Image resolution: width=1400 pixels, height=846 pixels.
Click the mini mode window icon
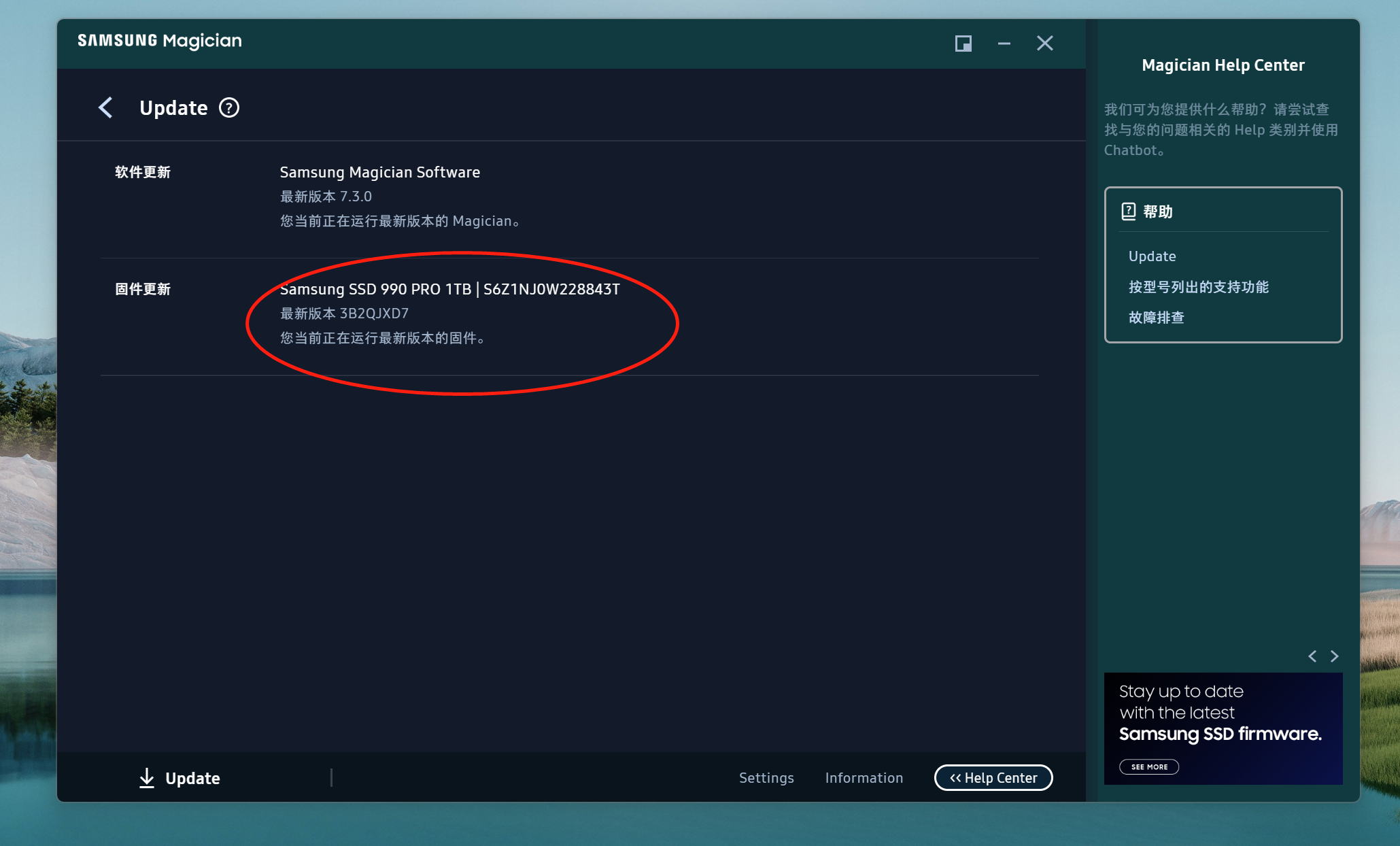click(x=963, y=44)
